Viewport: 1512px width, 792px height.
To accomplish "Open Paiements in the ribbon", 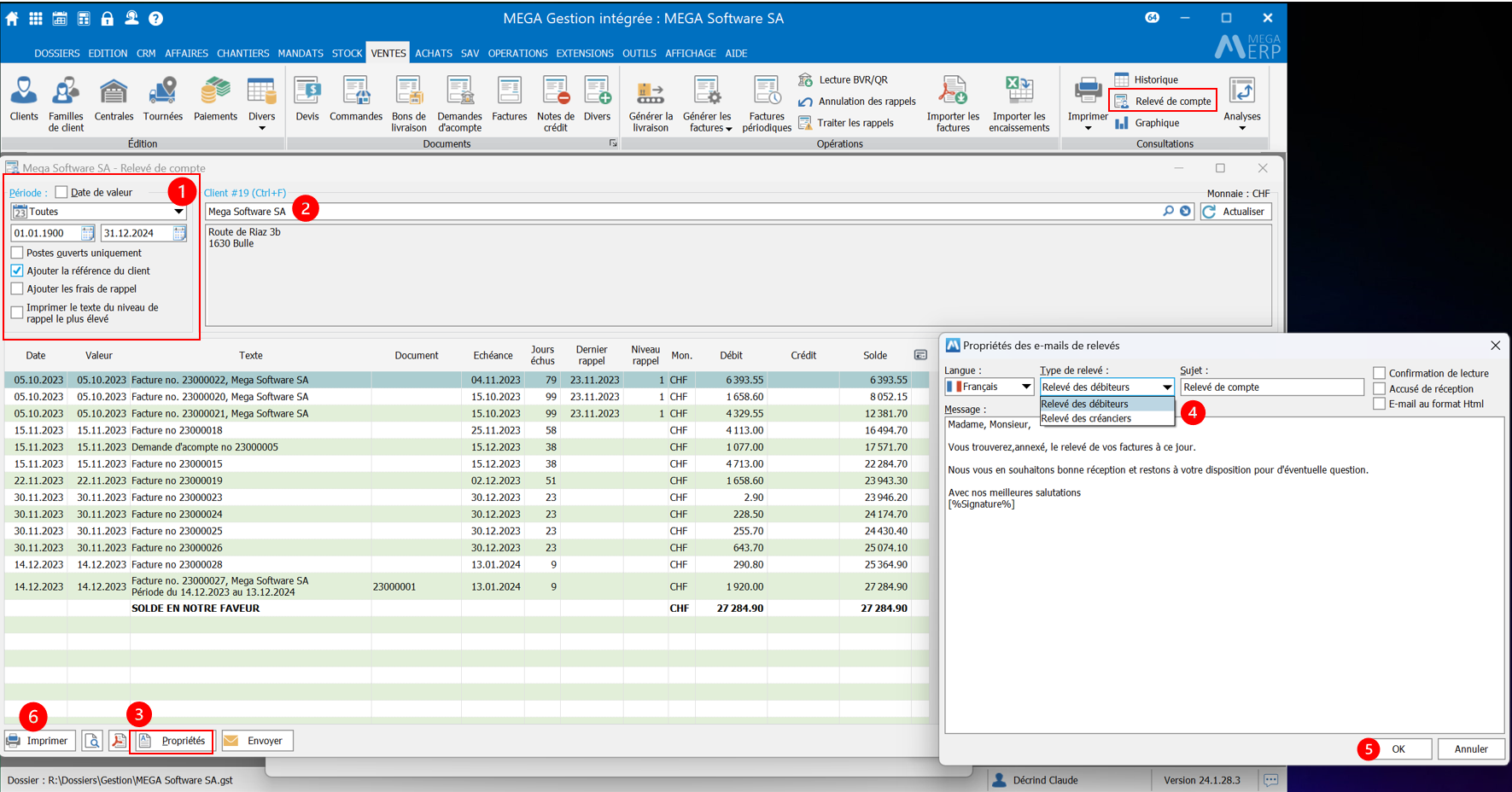I will [215, 99].
